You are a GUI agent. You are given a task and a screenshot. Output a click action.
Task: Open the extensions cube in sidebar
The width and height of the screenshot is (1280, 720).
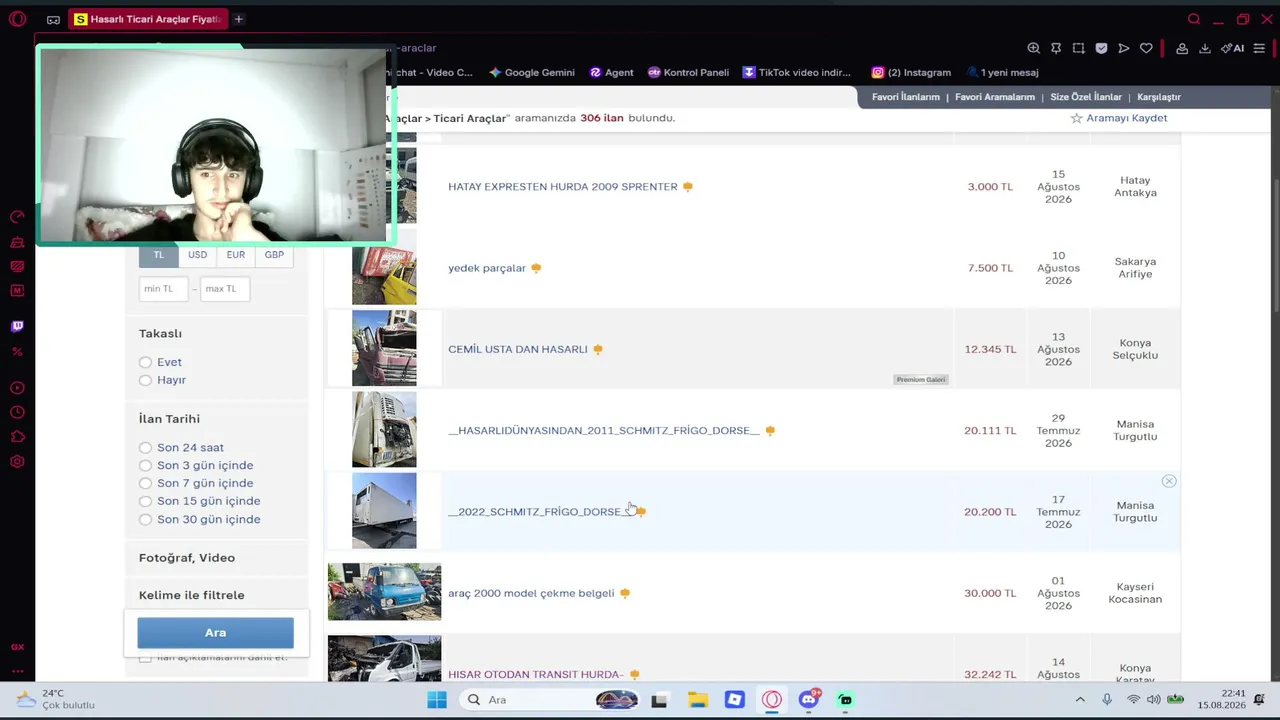(x=17, y=437)
